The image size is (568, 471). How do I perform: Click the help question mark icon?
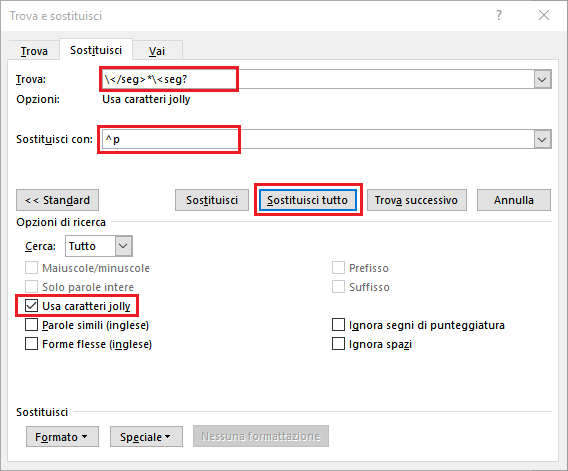[499, 15]
